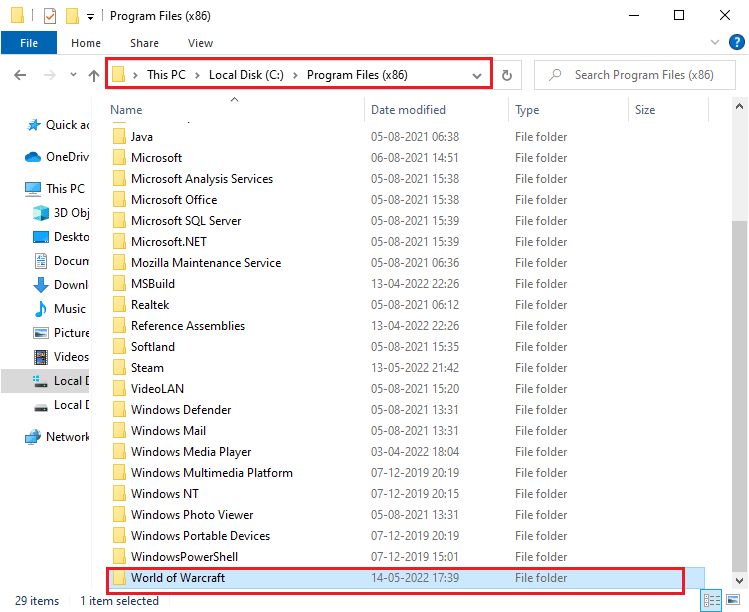Screen dimensions: 749x612
Task: Switch to the View ribbon tab
Action: pos(200,43)
